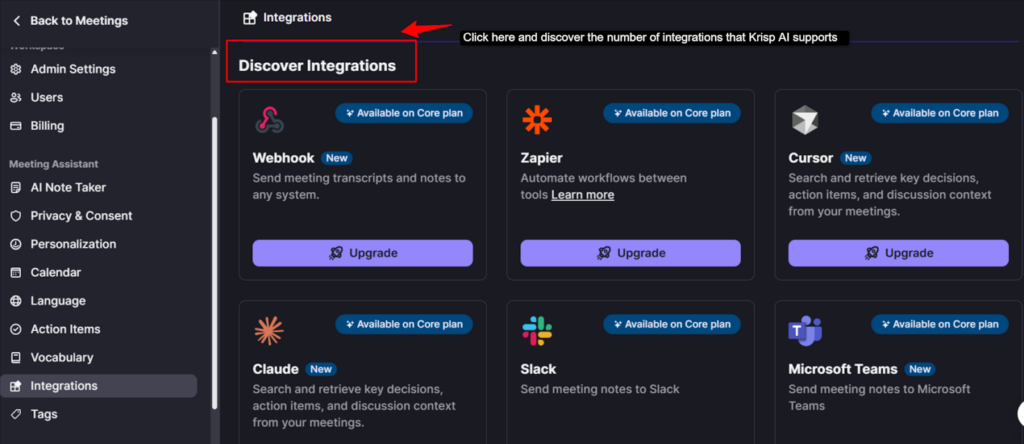Click the Webhook integration logo icon

pos(269,121)
